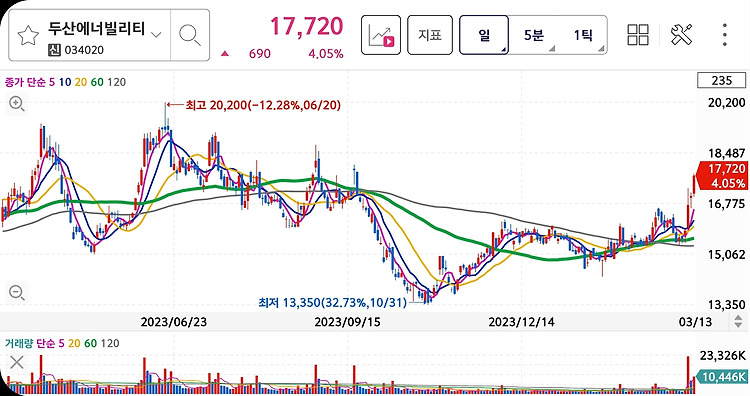Click the 16,775 price axis label

tap(727, 204)
